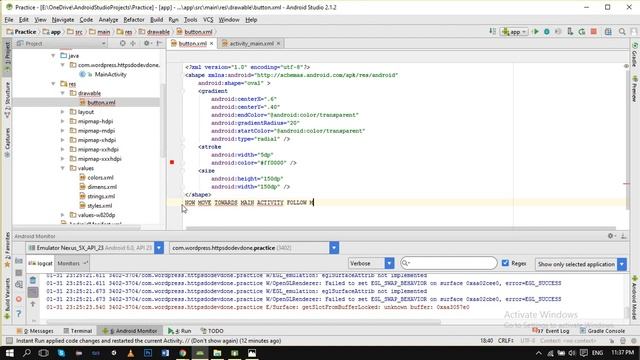Open the Project Structure toolbar icon

[x=608, y=31]
